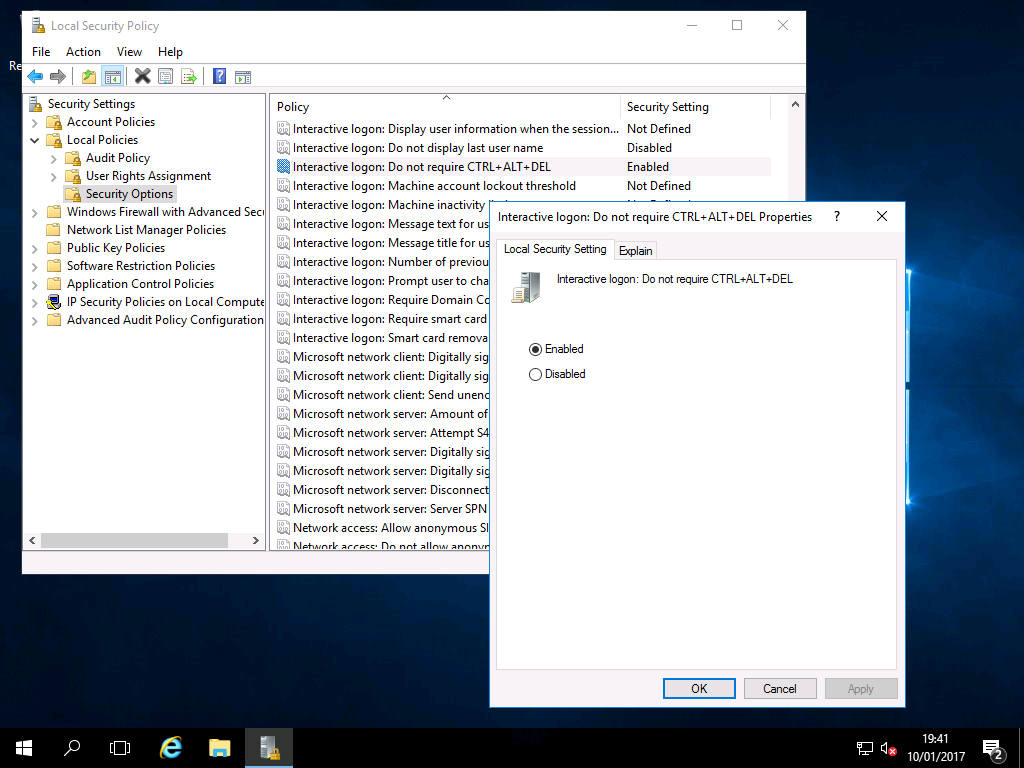The image size is (1024, 768).
Task: Select Network List Manager Policies in the tree
Action: tap(146, 230)
